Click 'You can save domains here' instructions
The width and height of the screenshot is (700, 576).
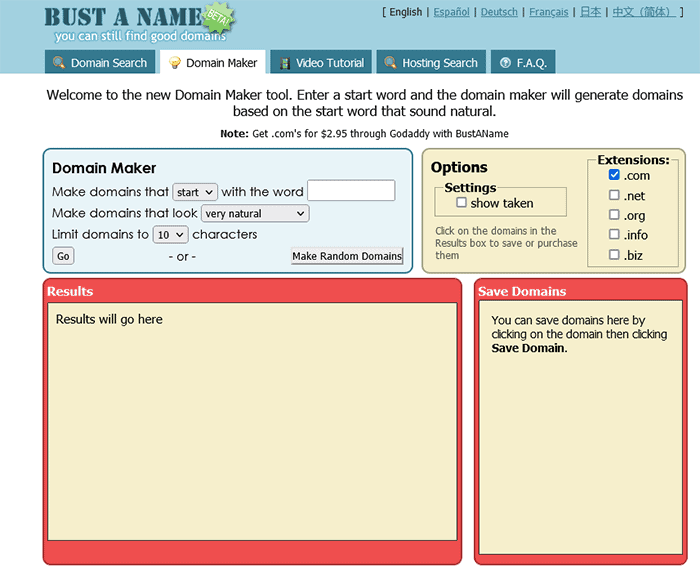579,334
